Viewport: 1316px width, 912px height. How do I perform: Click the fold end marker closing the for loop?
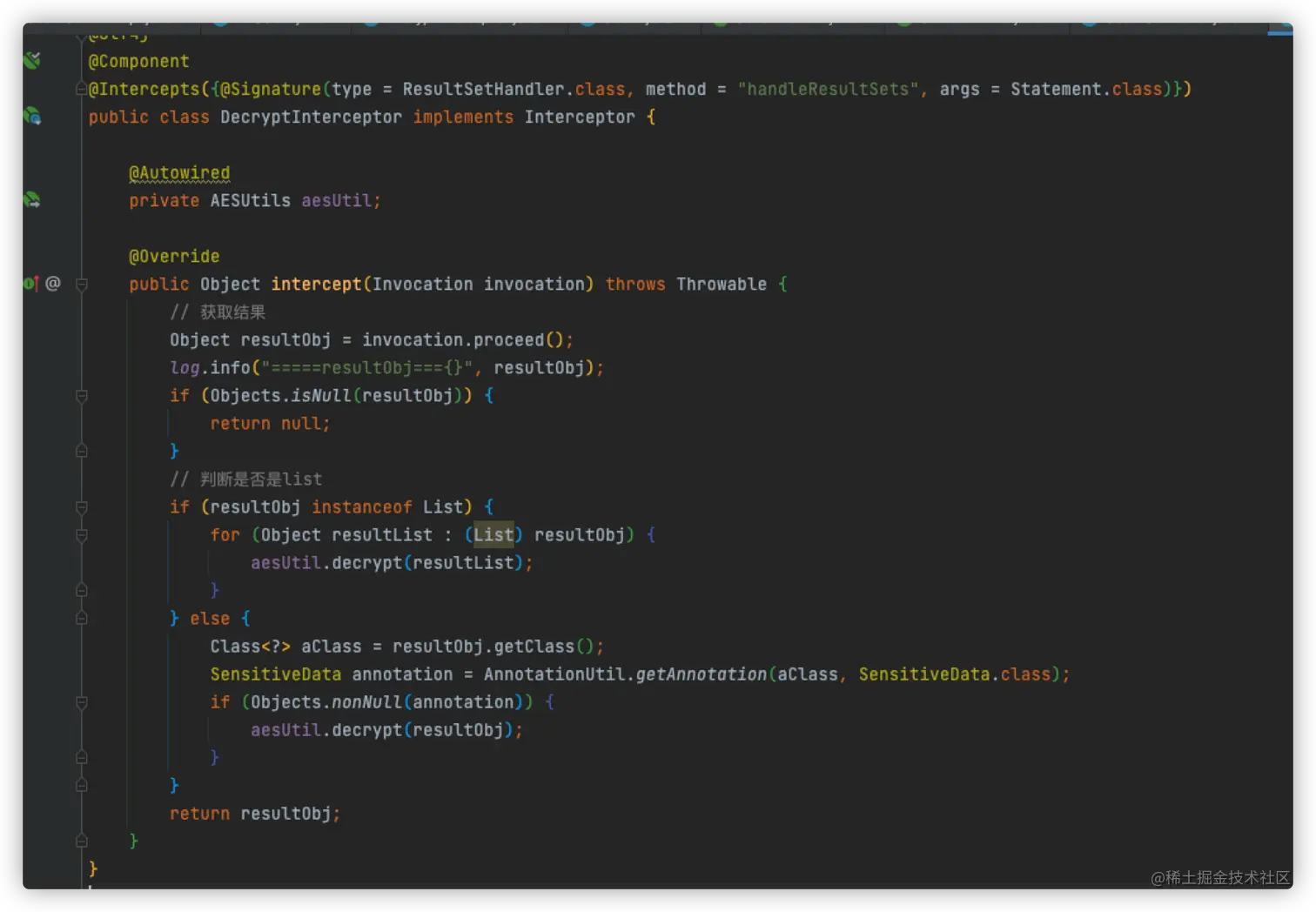(x=81, y=590)
